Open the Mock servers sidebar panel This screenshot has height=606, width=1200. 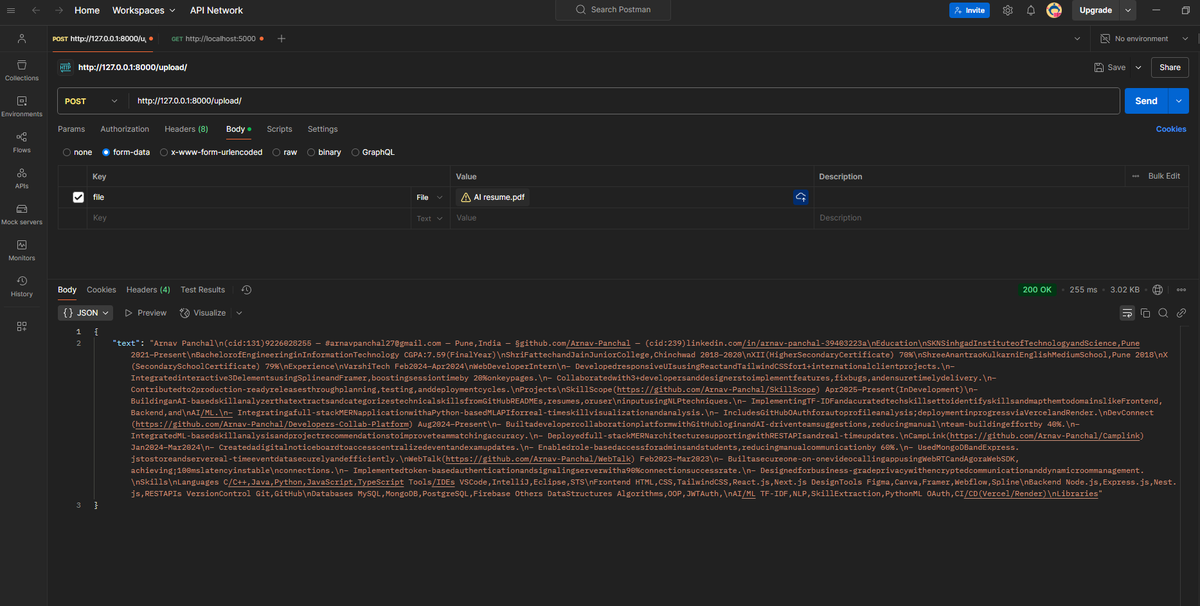coord(21,214)
